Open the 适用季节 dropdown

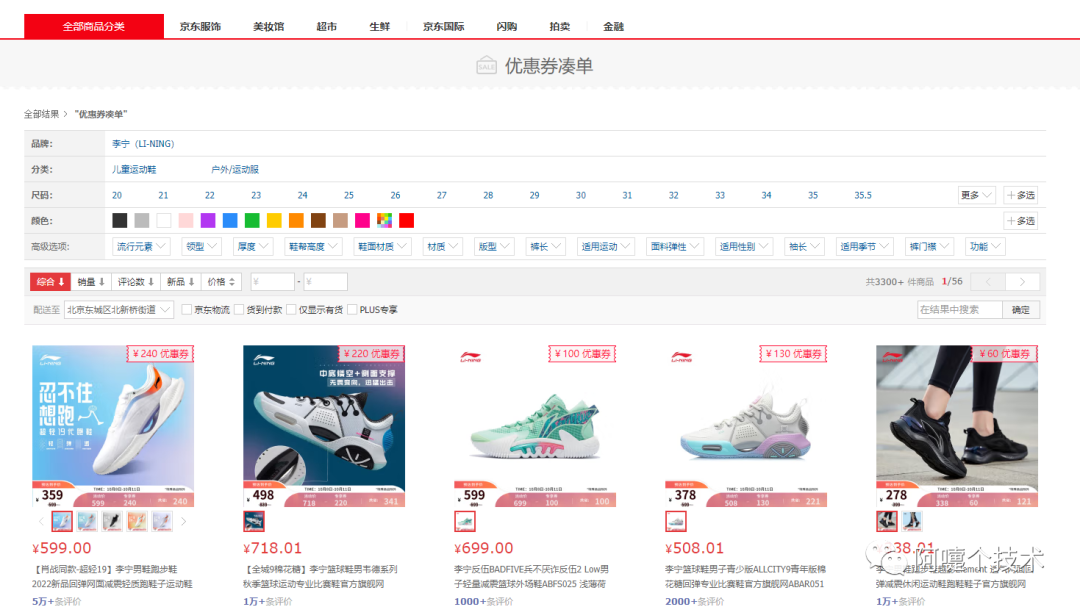pos(864,246)
